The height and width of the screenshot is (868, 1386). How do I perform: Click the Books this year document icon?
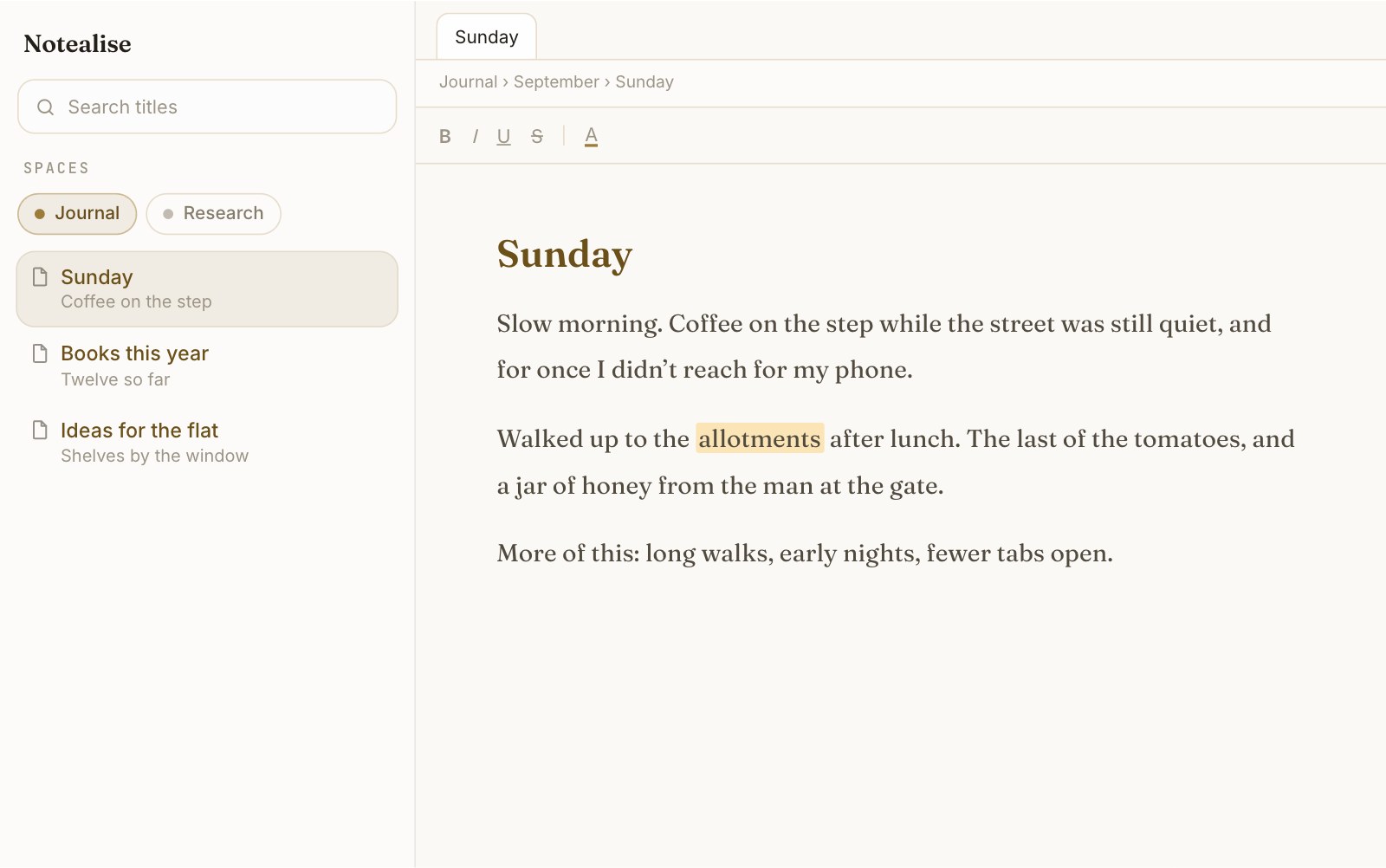tap(40, 353)
